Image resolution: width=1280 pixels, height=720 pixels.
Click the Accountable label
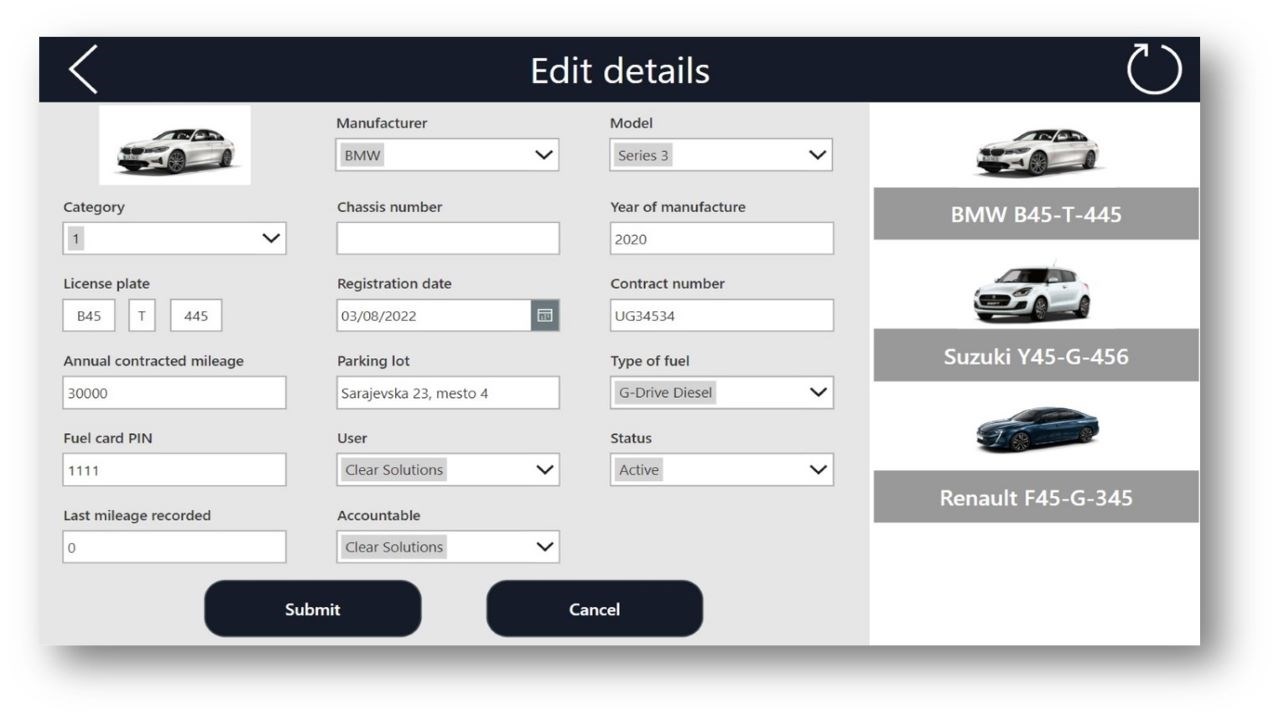tap(379, 516)
